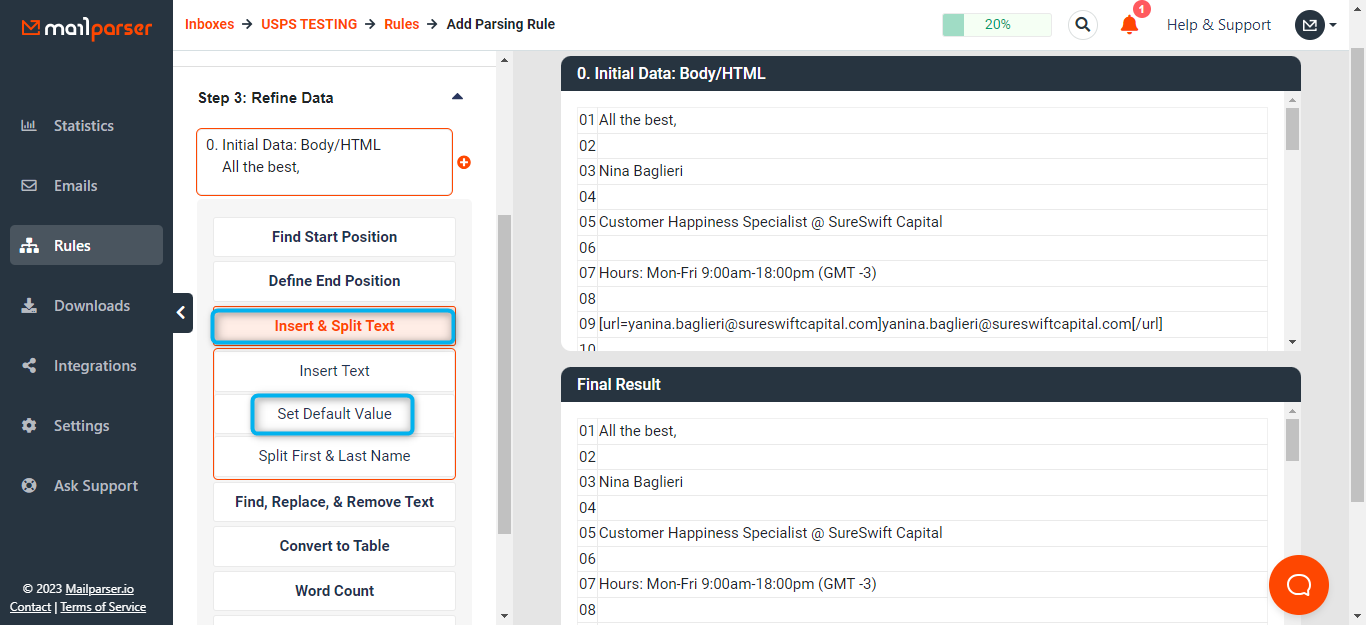Open the envelope account dropdown
Viewport: 1366px width, 625px height.
point(1310,24)
